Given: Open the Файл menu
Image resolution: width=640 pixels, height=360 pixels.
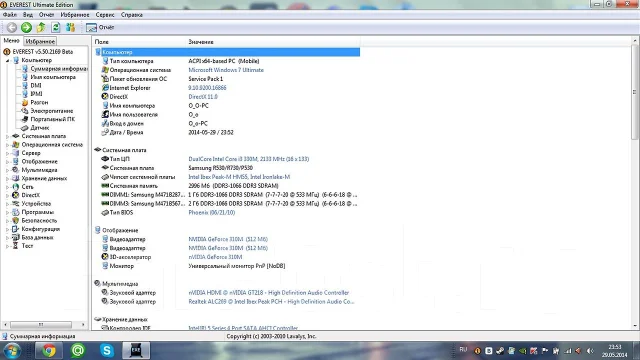Looking at the screenshot, I should [x=10, y=15].
